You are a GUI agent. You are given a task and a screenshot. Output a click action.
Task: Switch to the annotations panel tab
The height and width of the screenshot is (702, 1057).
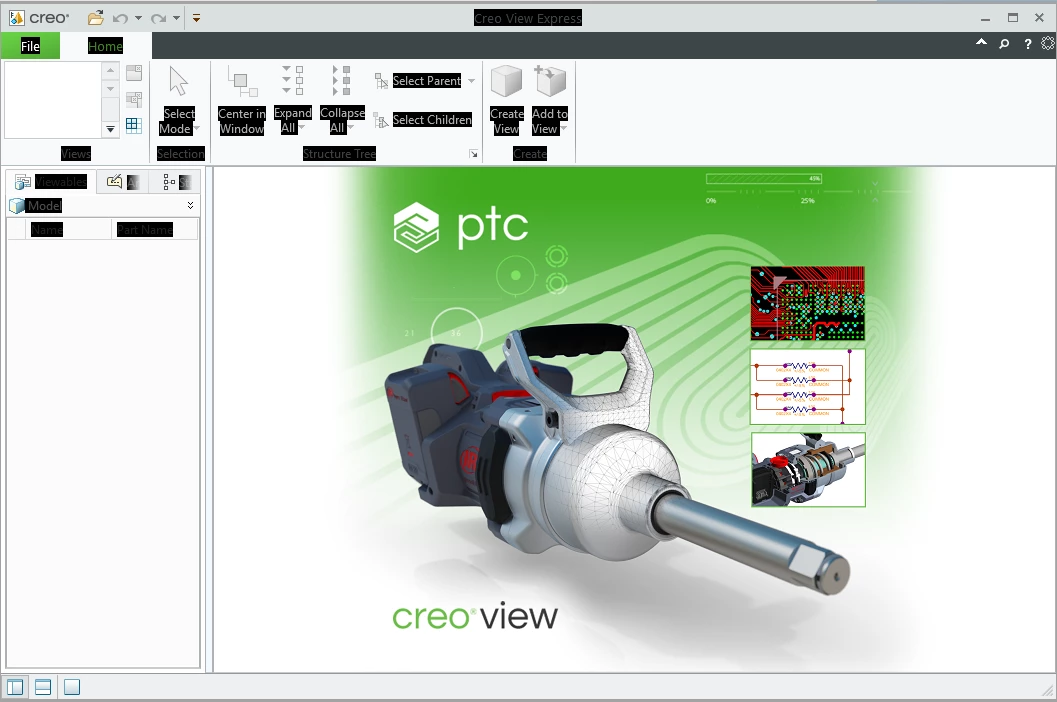point(123,182)
